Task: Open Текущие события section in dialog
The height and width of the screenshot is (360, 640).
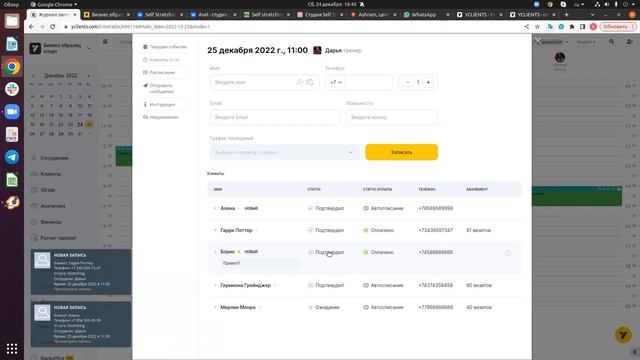Action: 165,47
